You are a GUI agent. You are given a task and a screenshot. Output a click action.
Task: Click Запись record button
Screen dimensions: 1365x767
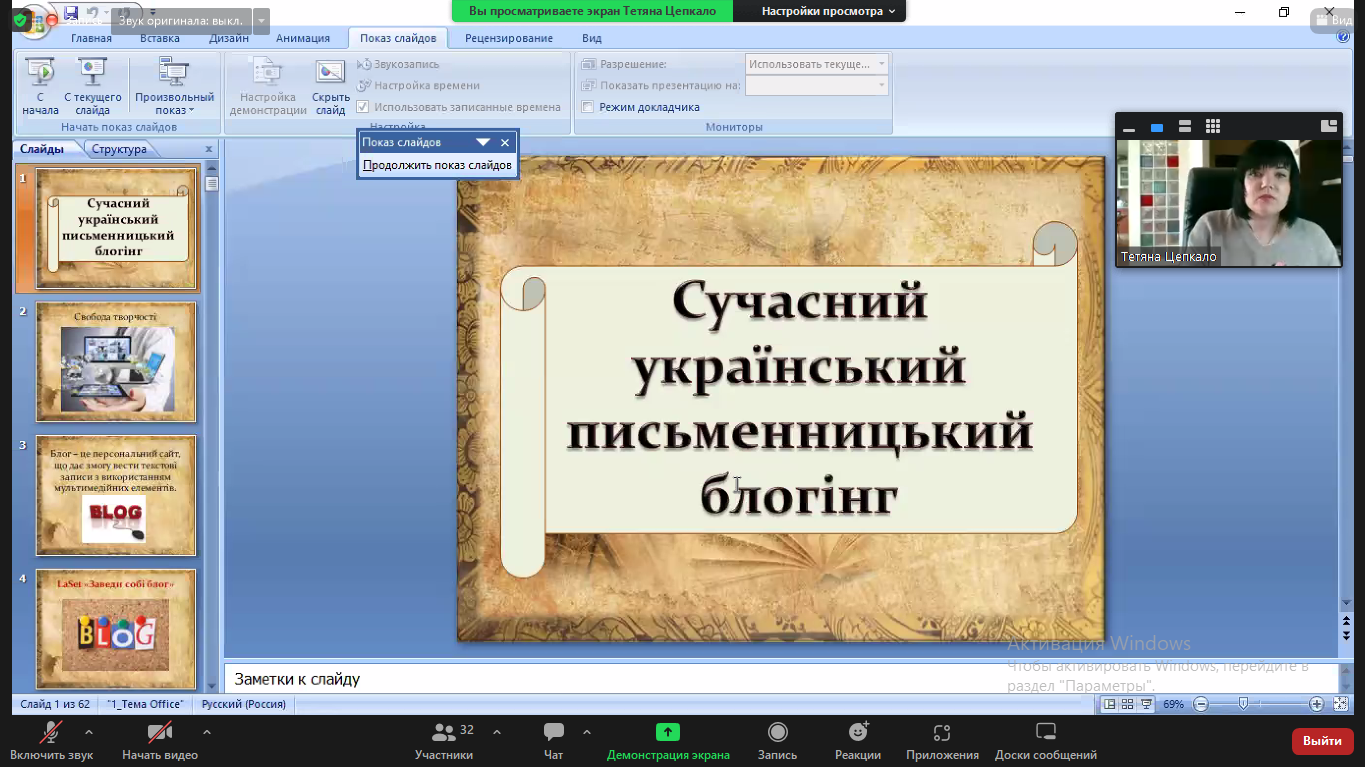point(777,741)
